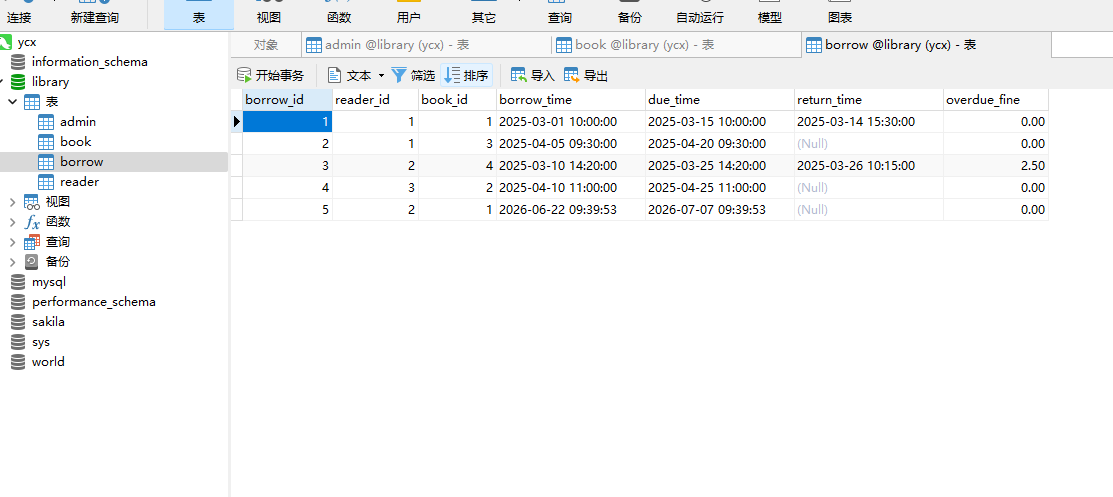The width and height of the screenshot is (1113, 497).
Task: Open the 备份 (Backup) toolbar section
Action: (x=629, y=14)
